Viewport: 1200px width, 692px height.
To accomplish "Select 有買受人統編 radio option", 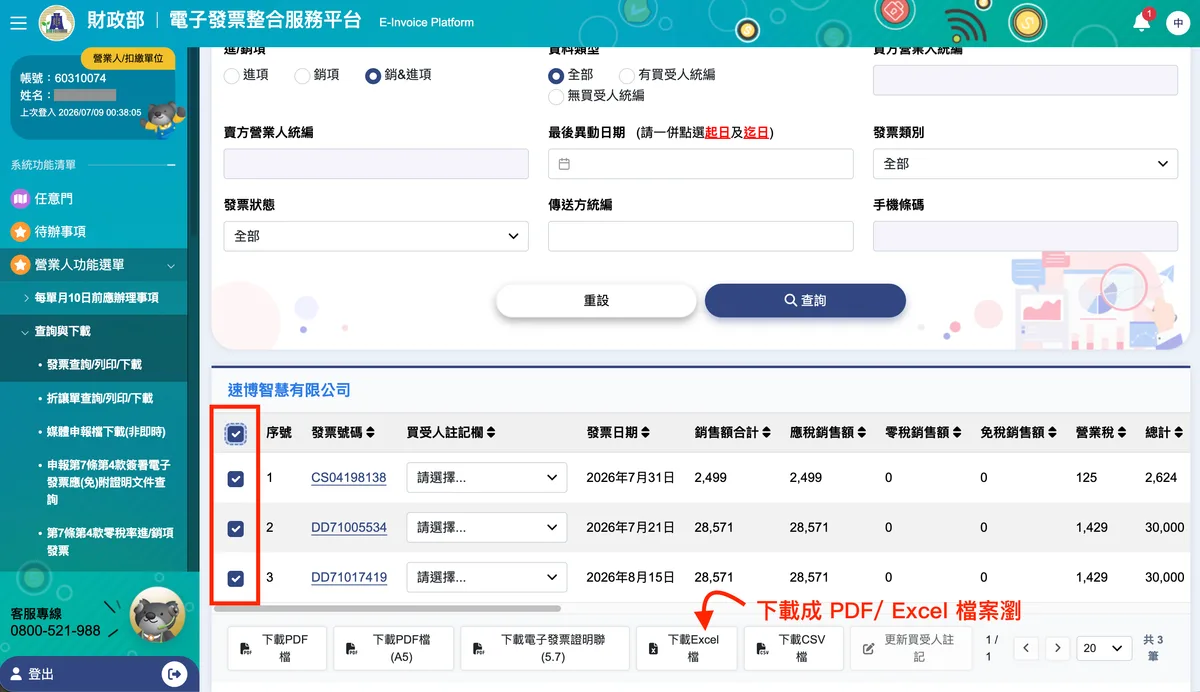I will (x=627, y=75).
